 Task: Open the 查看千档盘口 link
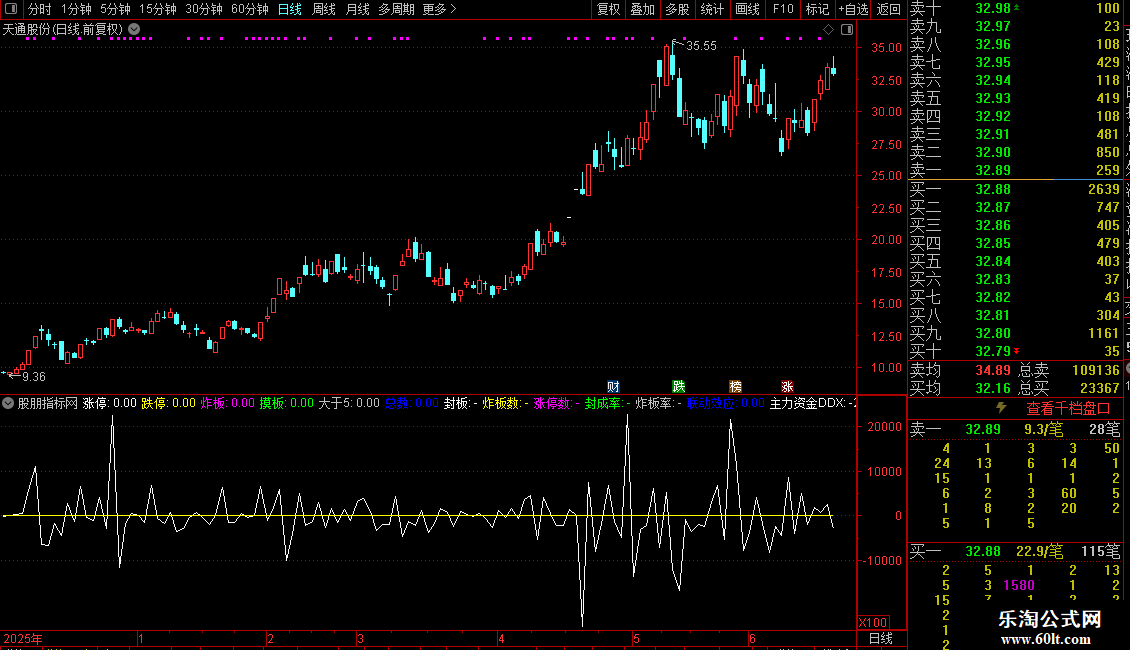pos(1068,408)
